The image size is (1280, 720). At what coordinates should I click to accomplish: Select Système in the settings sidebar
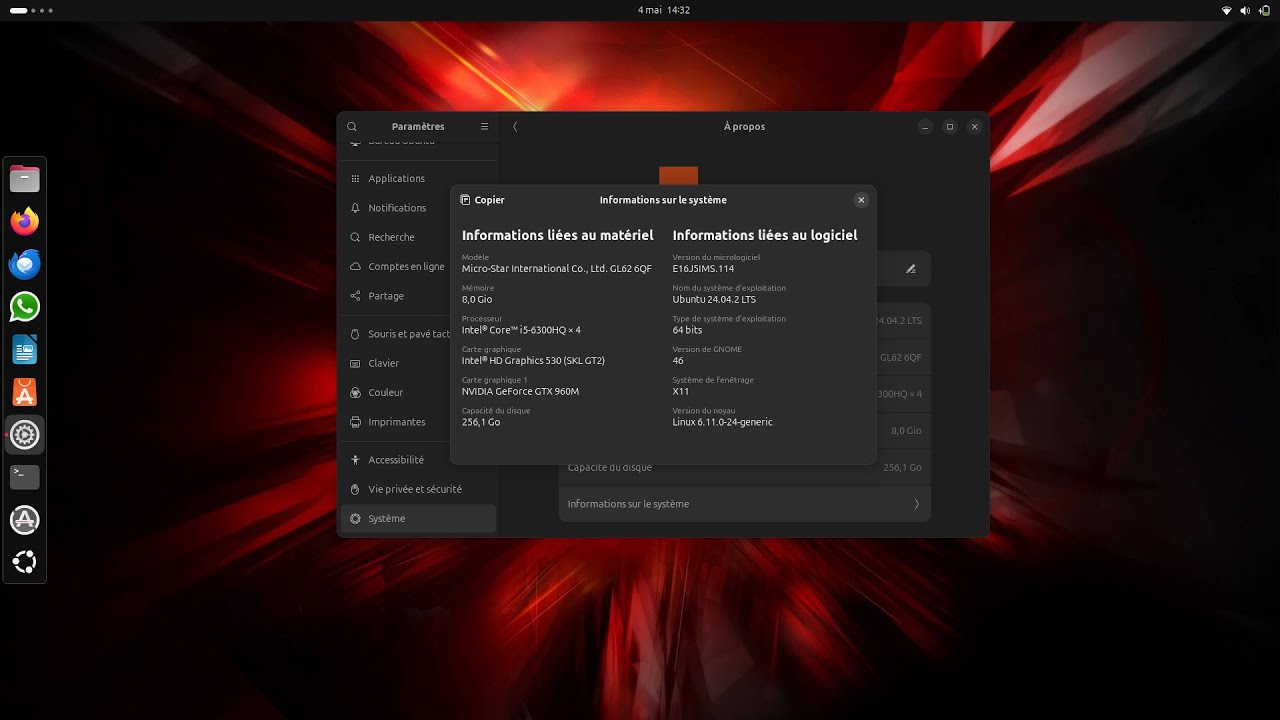pyautogui.click(x=418, y=518)
